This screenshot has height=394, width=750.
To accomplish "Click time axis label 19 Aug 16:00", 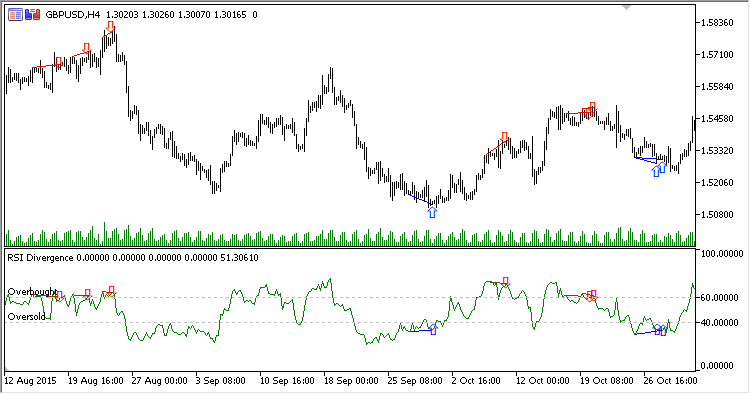I will [x=96, y=381].
